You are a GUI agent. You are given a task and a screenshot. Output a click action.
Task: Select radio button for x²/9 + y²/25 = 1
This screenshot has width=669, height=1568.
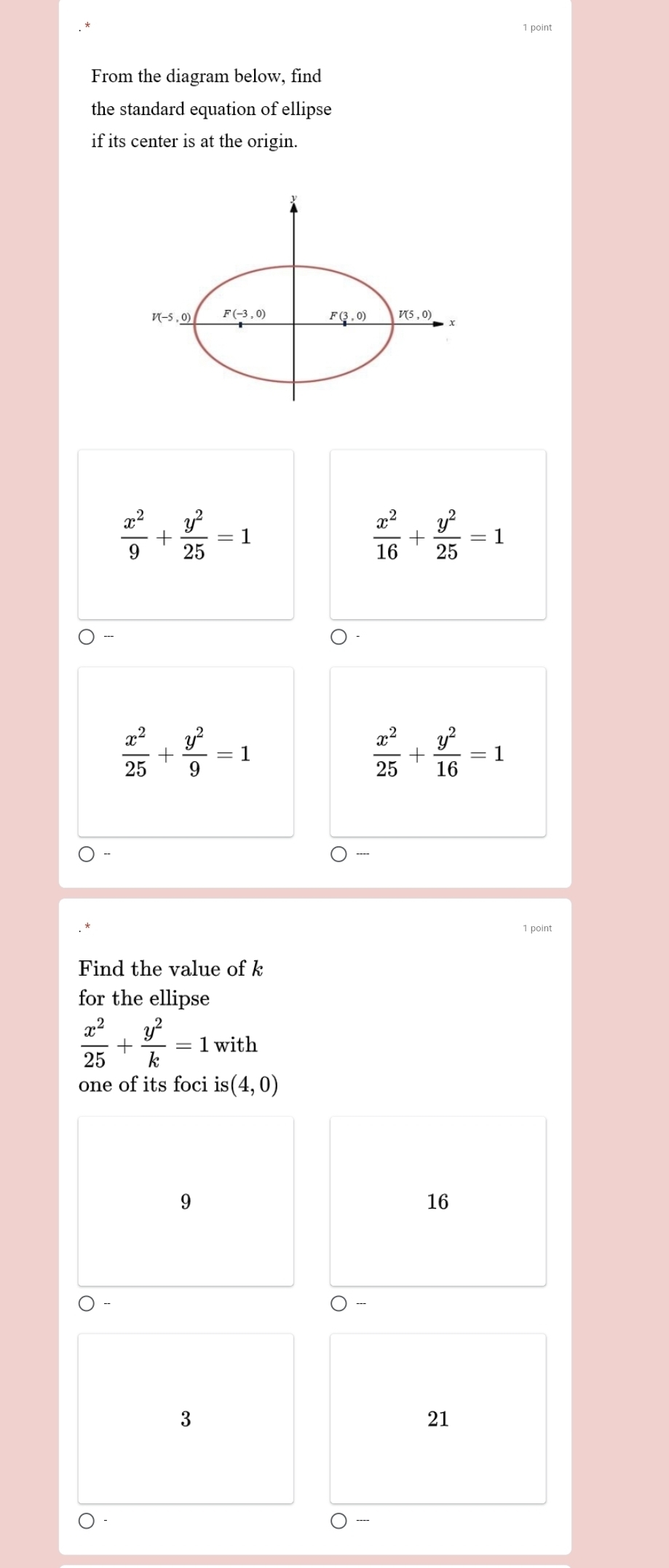click(x=87, y=637)
